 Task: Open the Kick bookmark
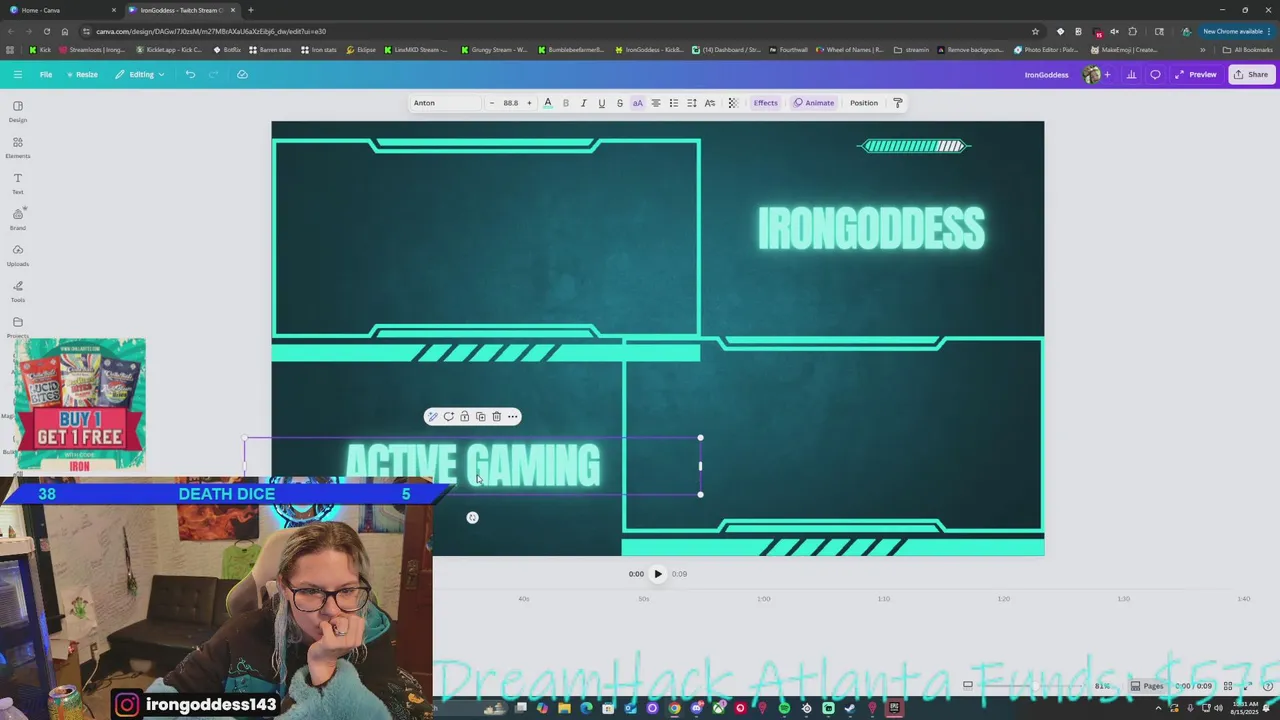40,50
